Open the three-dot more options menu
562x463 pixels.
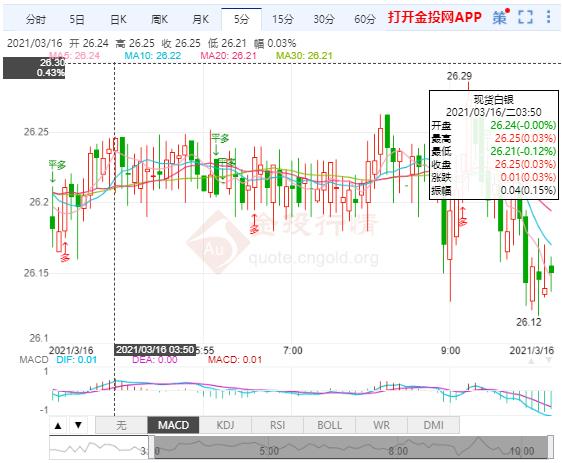click(x=548, y=17)
